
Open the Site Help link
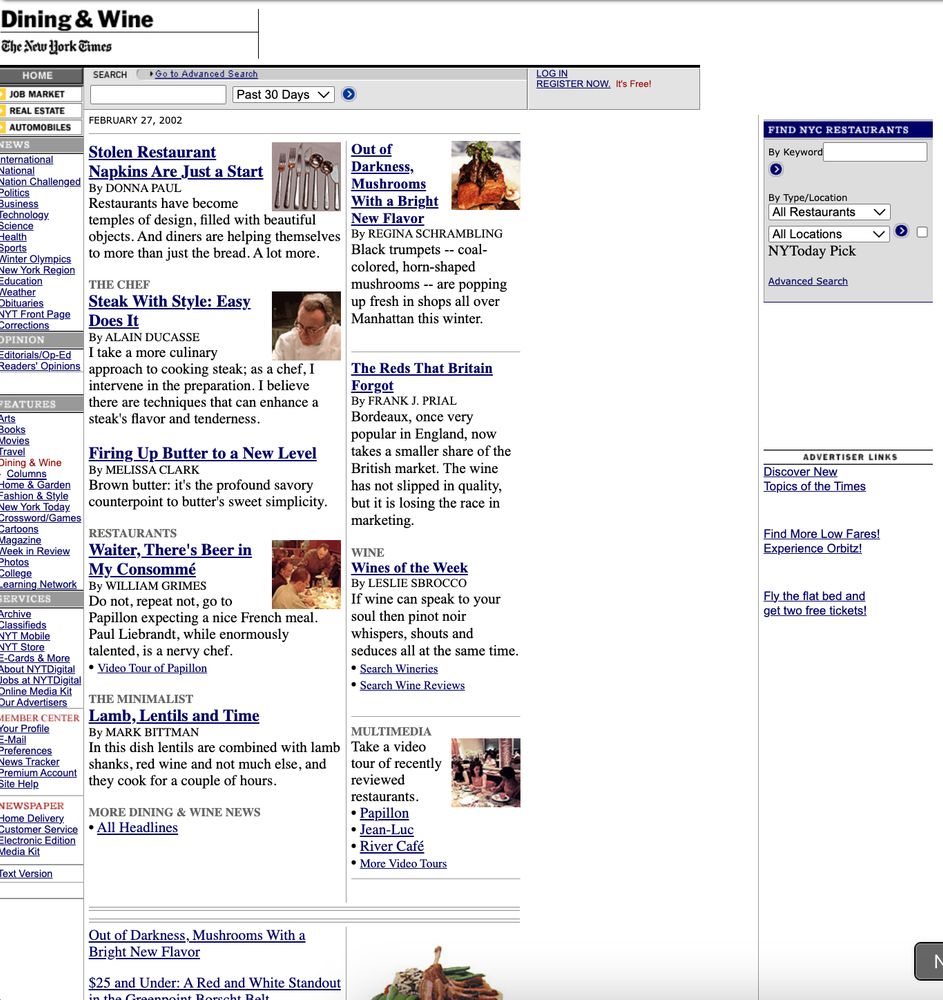click(19, 784)
